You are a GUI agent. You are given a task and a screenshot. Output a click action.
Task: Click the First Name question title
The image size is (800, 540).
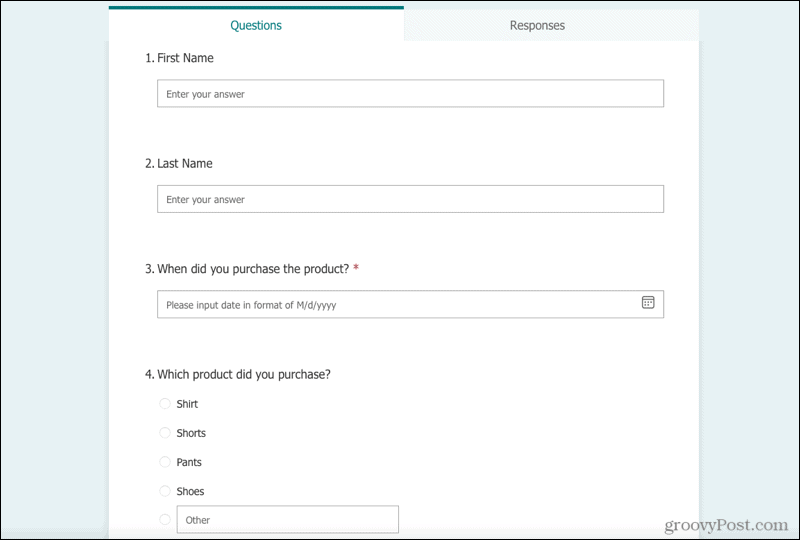179,58
